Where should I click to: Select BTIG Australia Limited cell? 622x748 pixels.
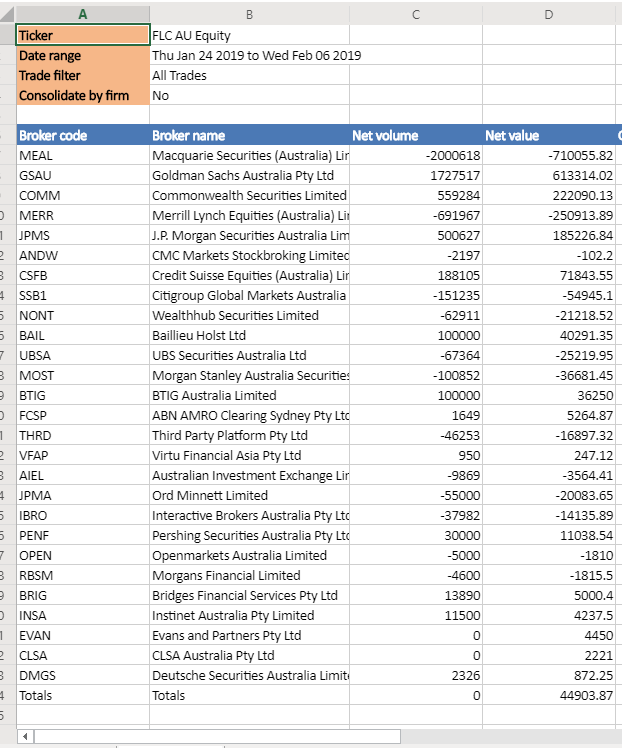(x=249, y=396)
